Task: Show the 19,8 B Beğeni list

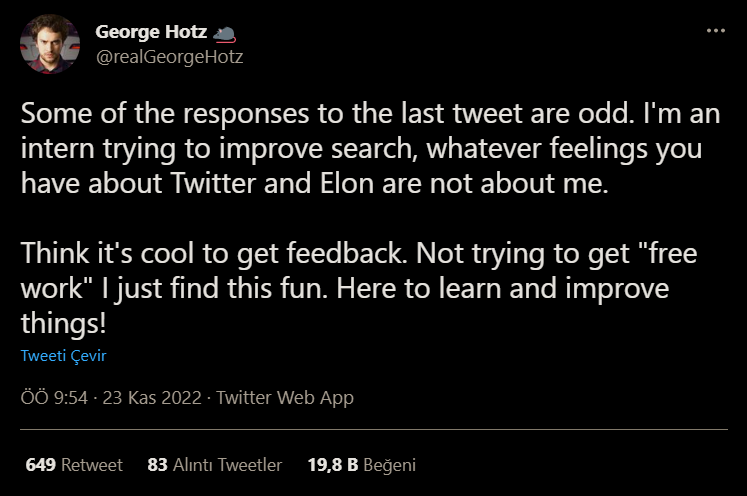Action: [x=361, y=465]
